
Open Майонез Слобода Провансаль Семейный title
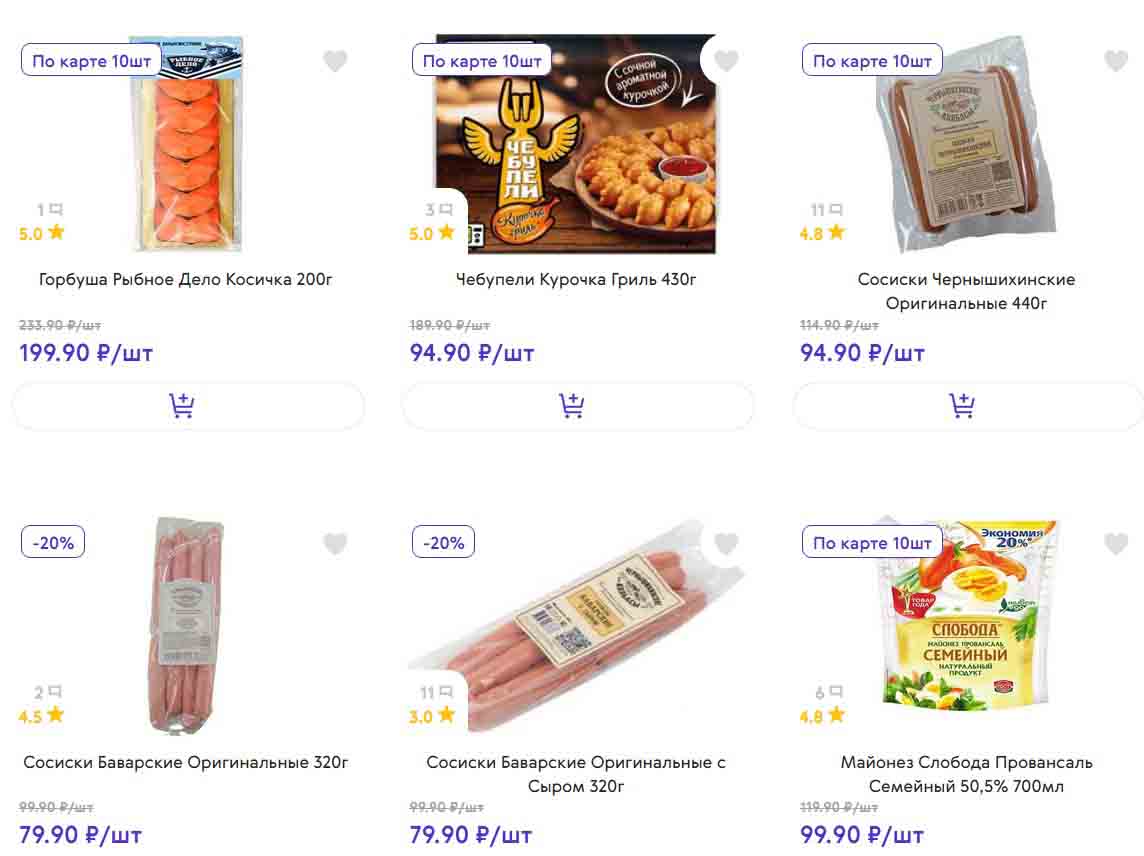[x=966, y=774]
